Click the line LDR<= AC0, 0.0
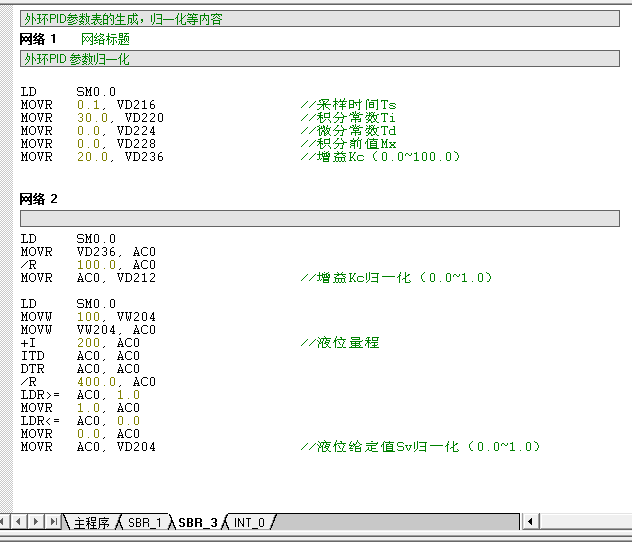This screenshot has width=632, height=554. (80, 421)
